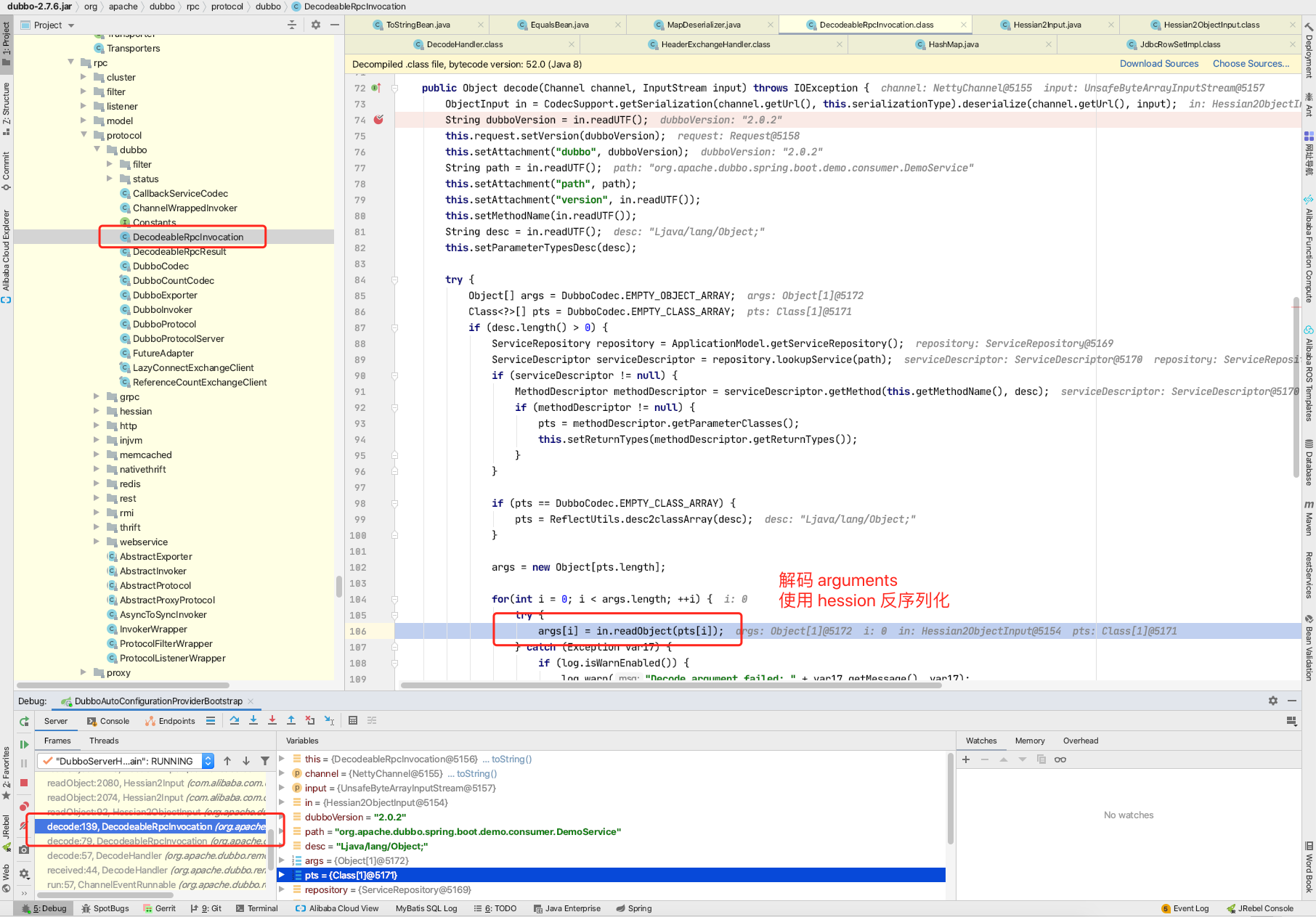Image resolution: width=1316 pixels, height=917 pixels.
Task: Expand the pts variable node
Action: click(x=282, y=875)
